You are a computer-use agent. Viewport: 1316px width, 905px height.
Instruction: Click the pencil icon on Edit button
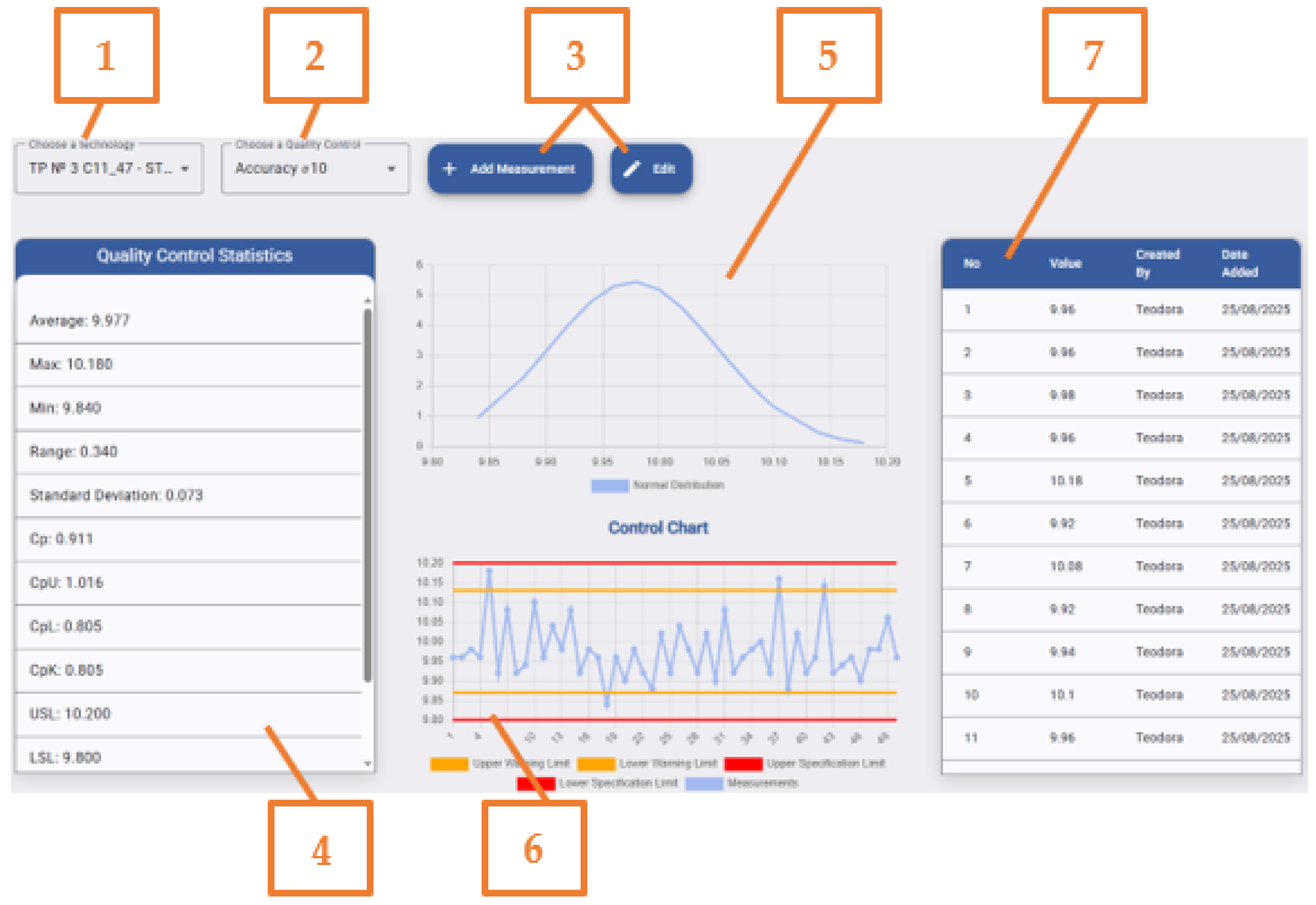631,169
